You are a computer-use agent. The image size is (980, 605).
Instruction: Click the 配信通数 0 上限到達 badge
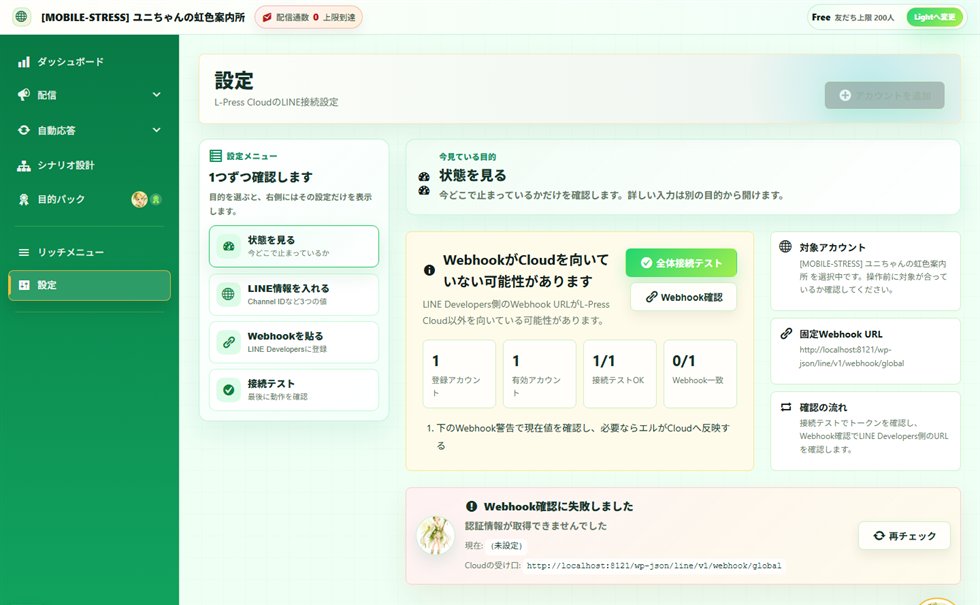pyautogui.click(x=308, y=18)
